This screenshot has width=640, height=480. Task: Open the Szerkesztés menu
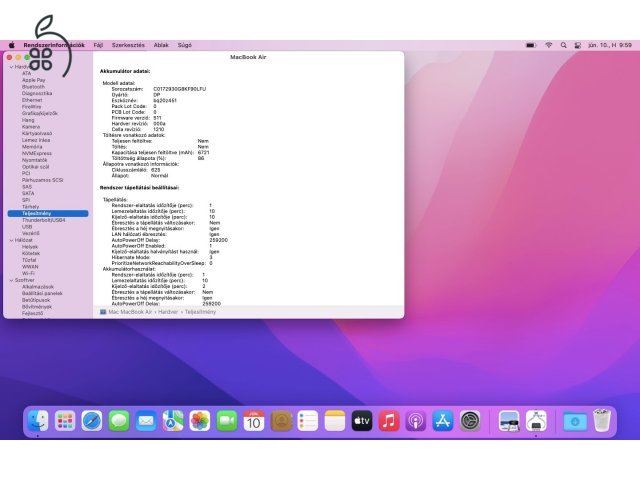tap(128, 45)
